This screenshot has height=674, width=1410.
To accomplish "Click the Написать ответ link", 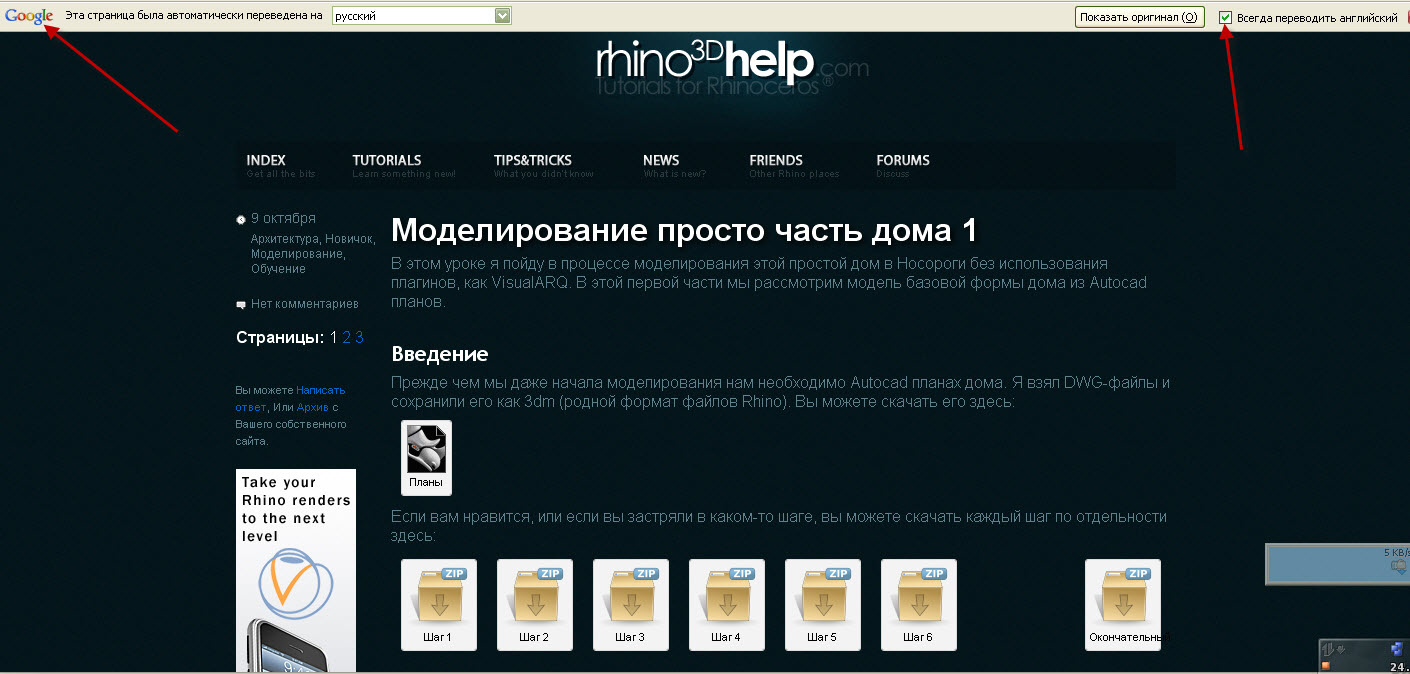I will pos(290,399).
